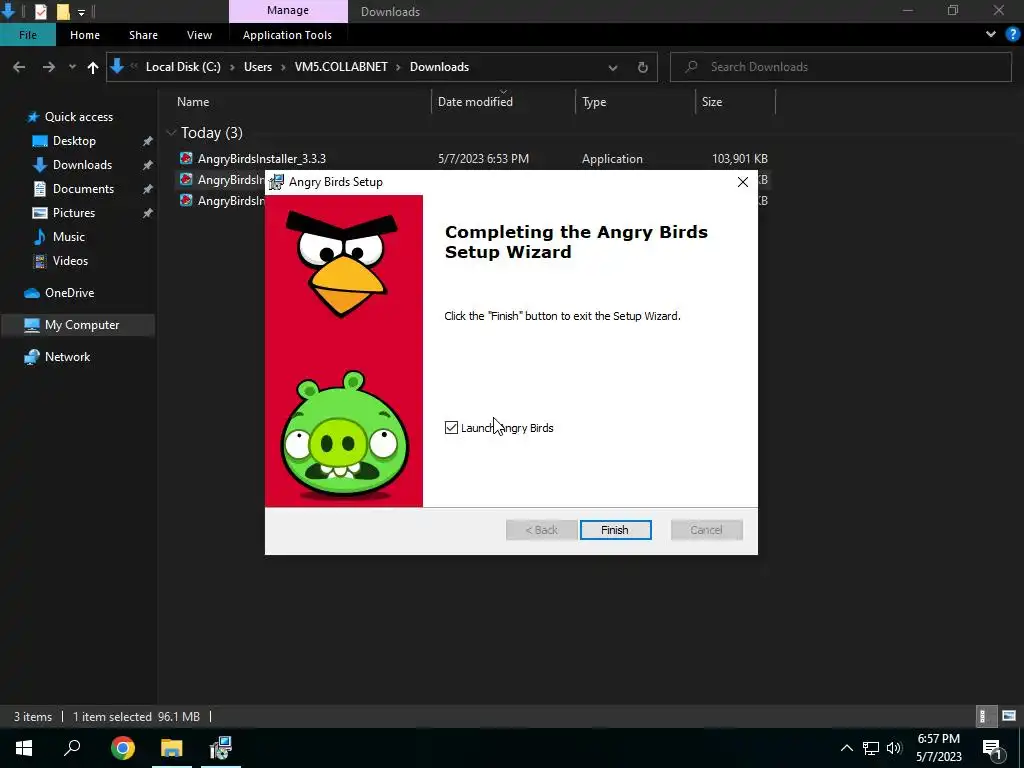Screen dimensions: 1024x768
Task: Switch to the Home ribbon tab
Action: pyautogui.click(x=85, y=35)
